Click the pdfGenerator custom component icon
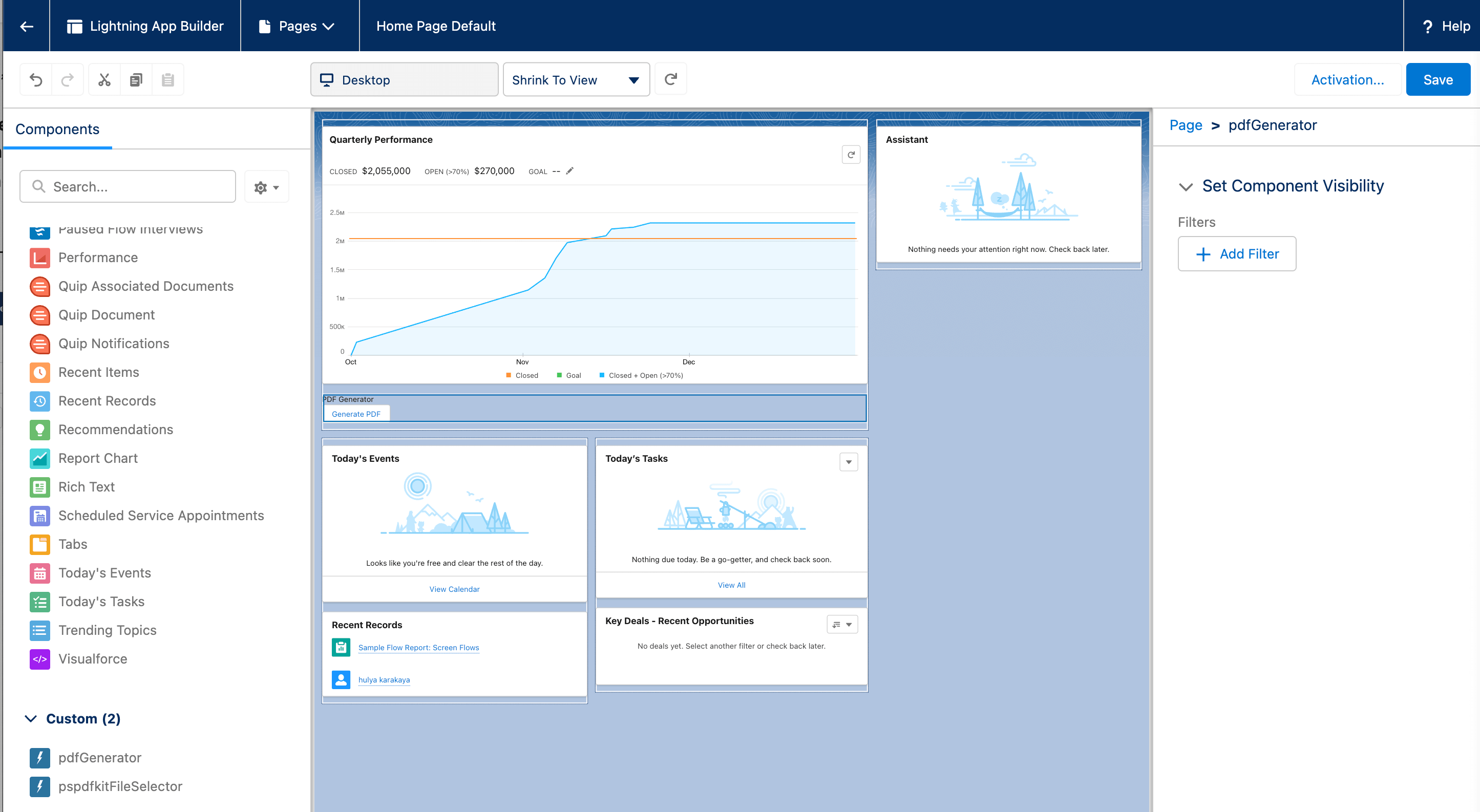 point(39,757)
